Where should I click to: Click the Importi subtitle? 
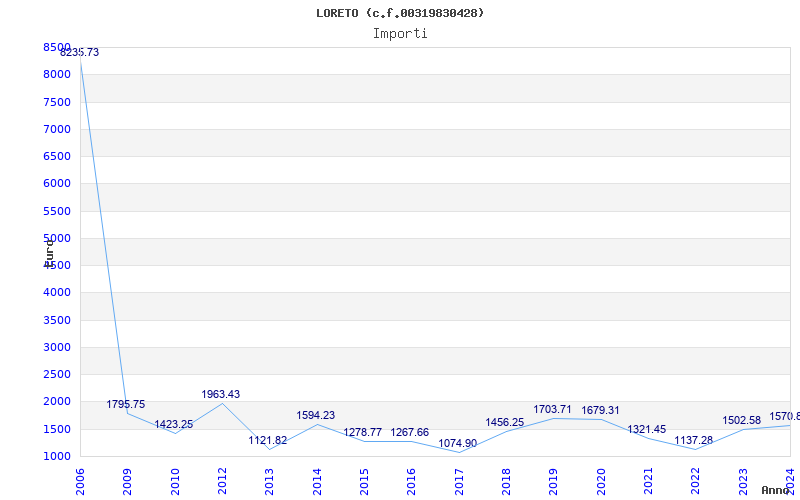coord(400,33)
